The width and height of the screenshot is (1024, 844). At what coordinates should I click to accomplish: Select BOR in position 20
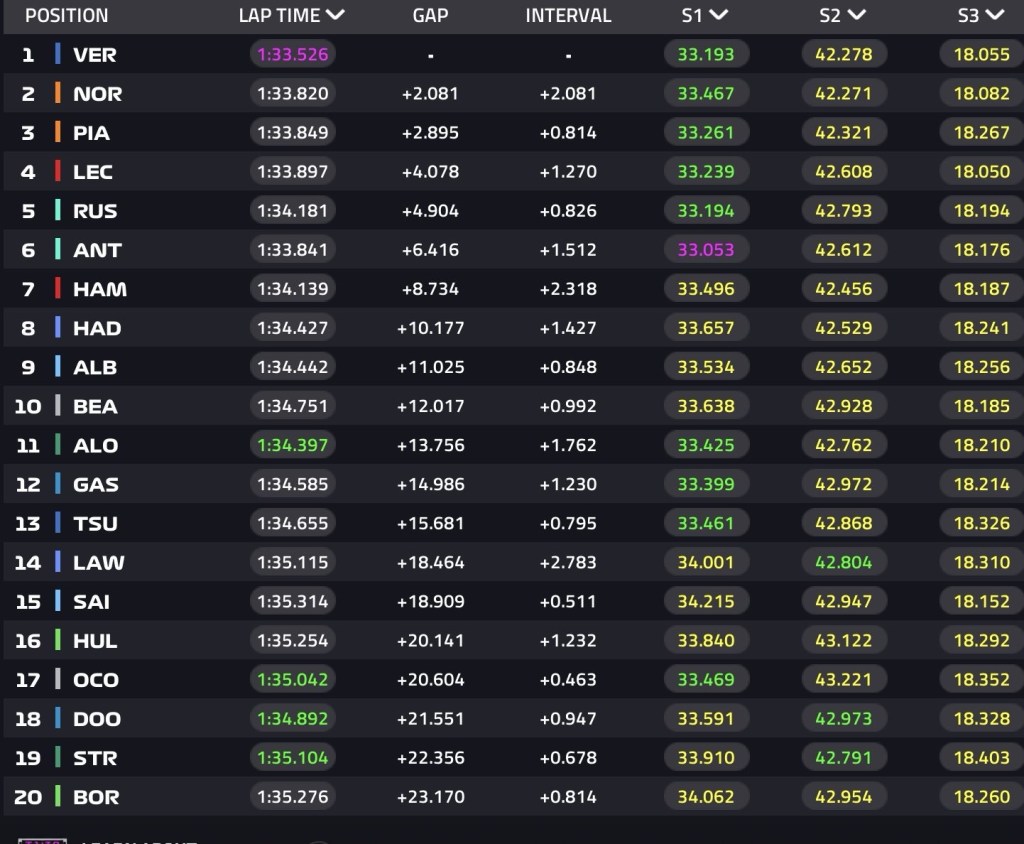coord(96,797)
